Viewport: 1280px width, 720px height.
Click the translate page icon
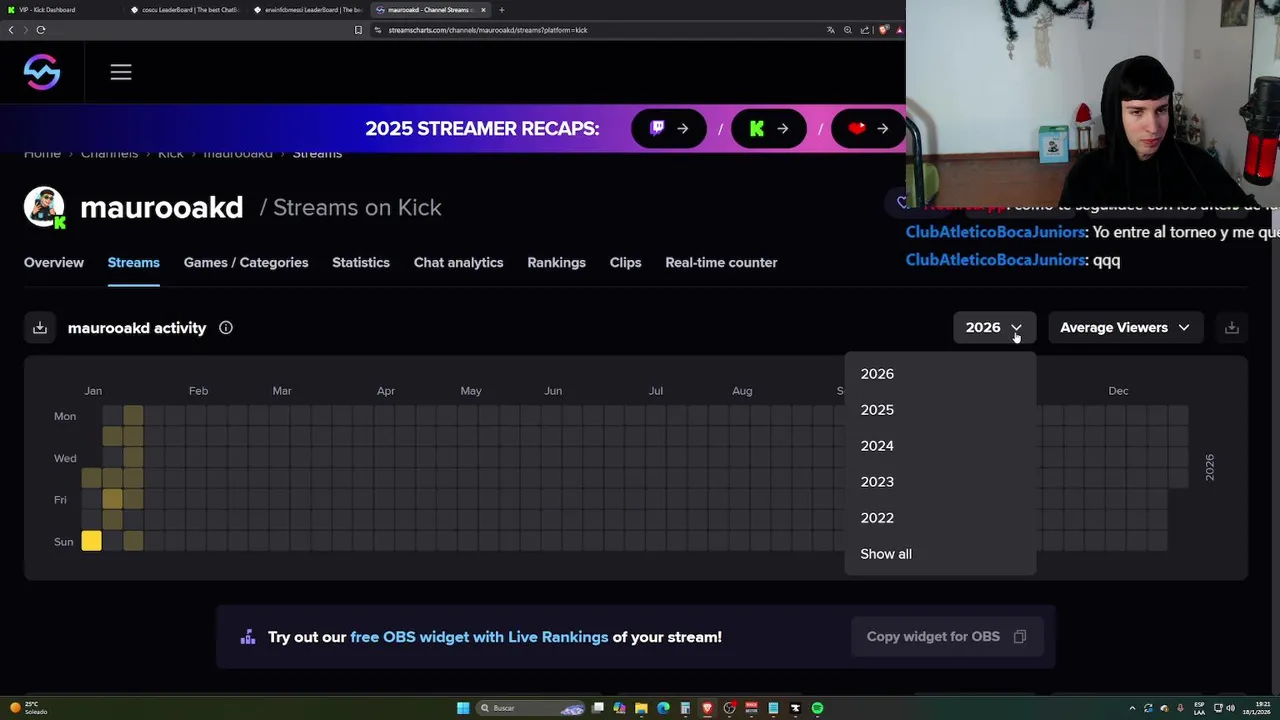pos(830,30)
